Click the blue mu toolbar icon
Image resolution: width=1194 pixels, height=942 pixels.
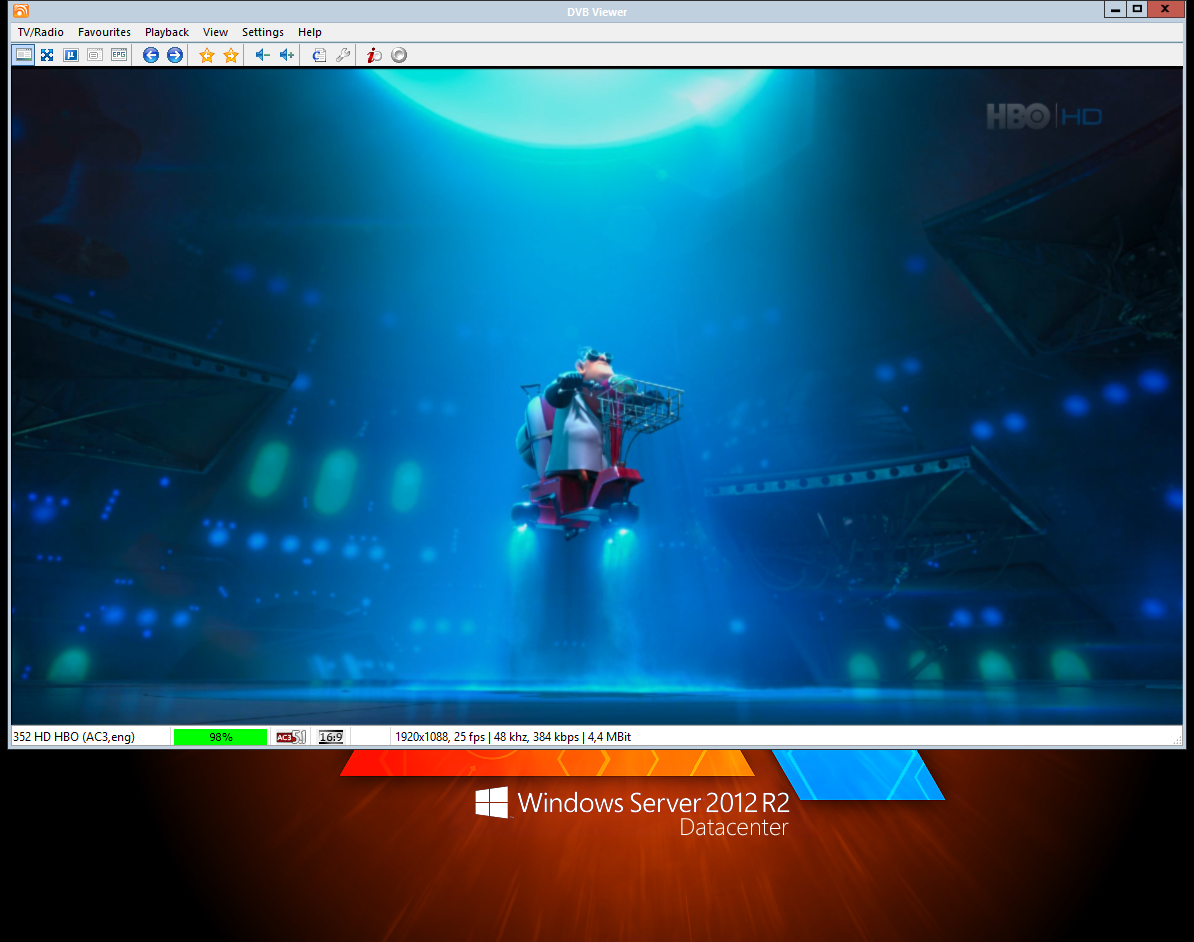[71, 55]
